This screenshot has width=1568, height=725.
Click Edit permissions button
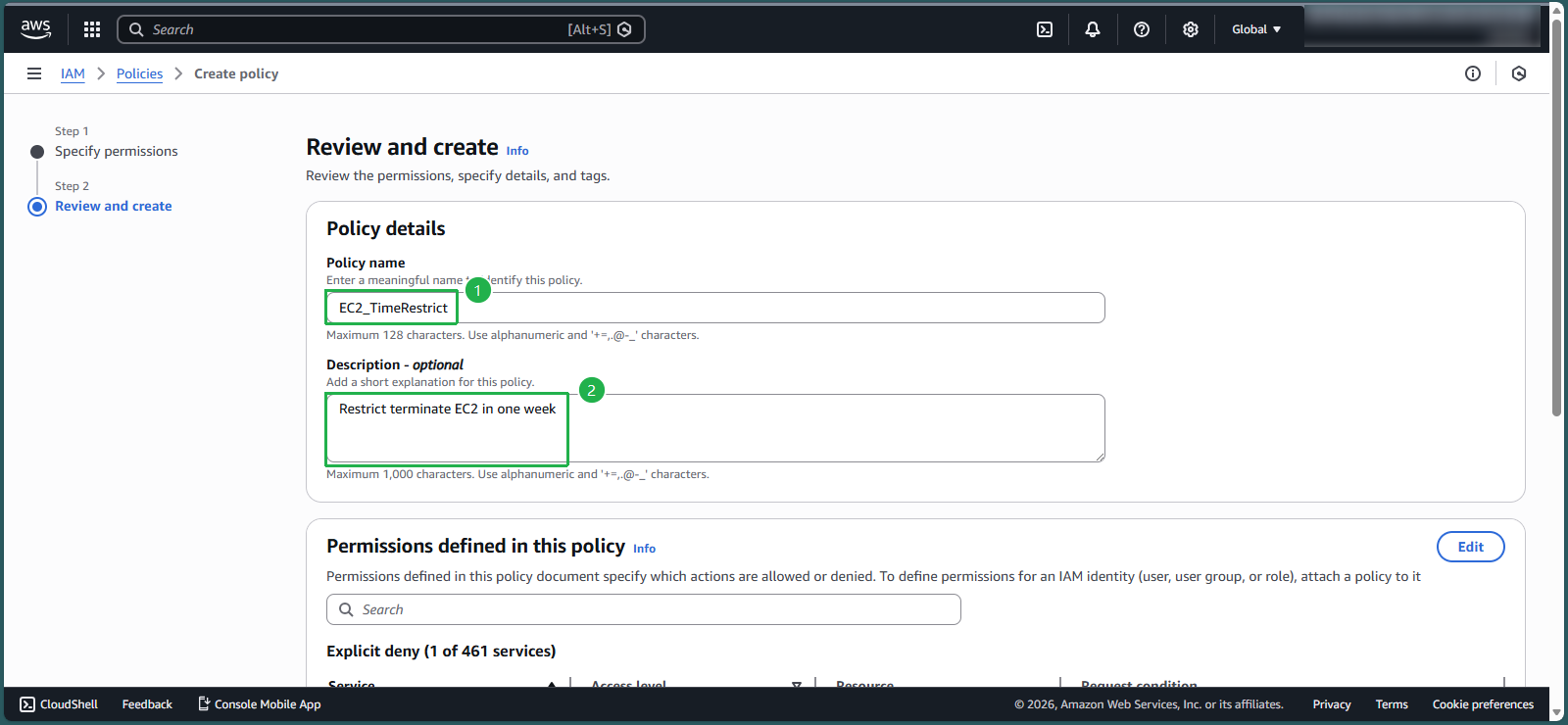[x=1470, y=547]
